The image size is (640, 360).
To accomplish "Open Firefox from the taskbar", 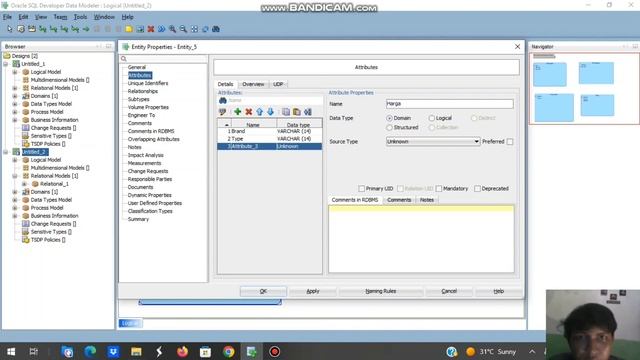I will (x=182, y=351).
